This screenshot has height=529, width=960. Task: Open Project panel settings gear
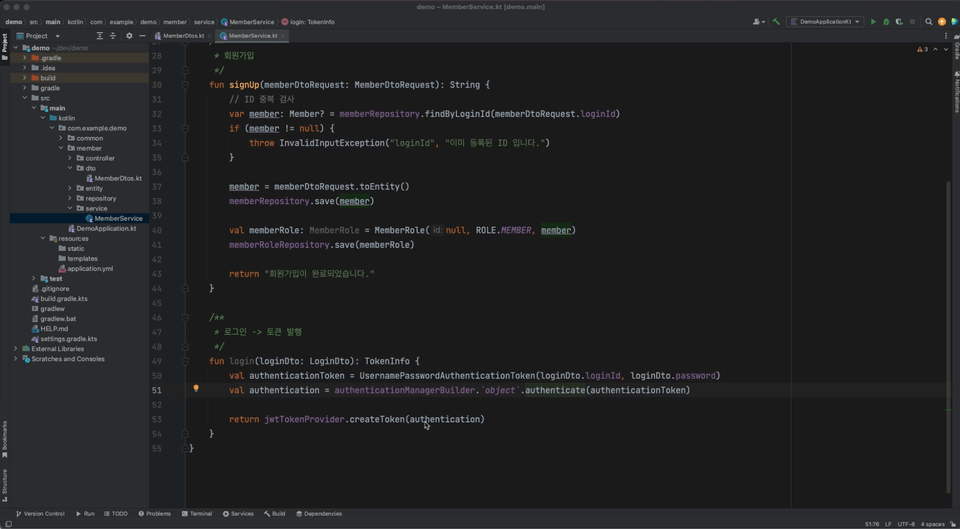click(129, 36)
